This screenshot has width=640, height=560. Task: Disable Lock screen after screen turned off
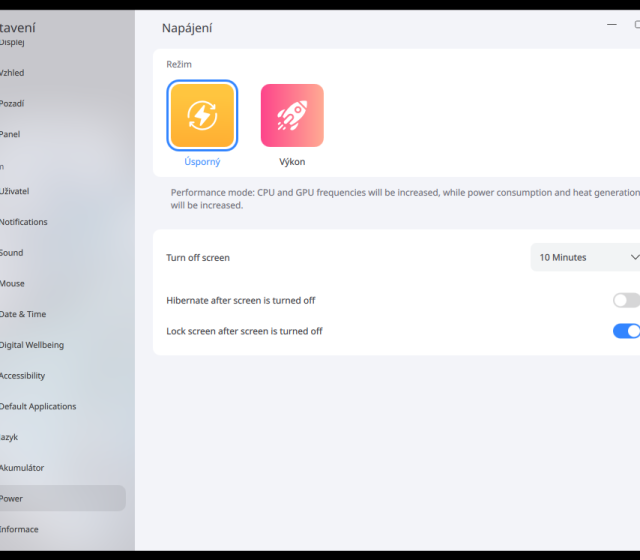[x=626, y=331]
